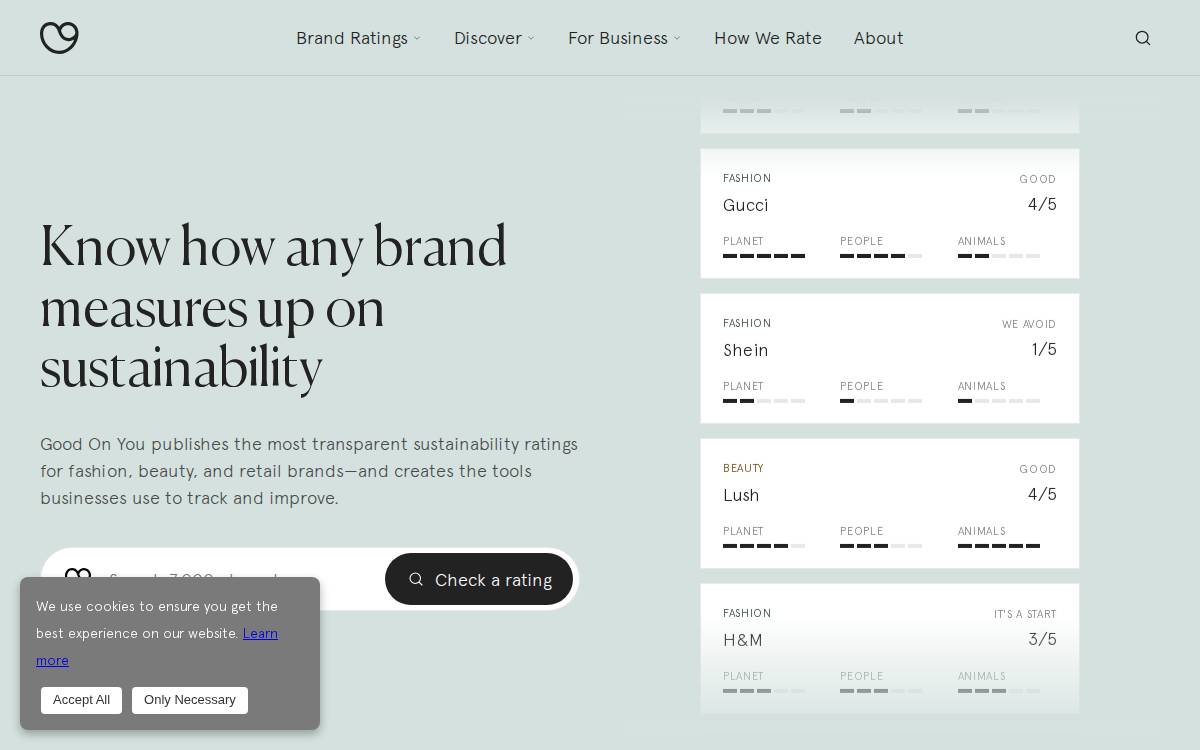Click Gucci's 4/5 score
This screenshot has width=1200, height=750.
tap(1042, 204)
